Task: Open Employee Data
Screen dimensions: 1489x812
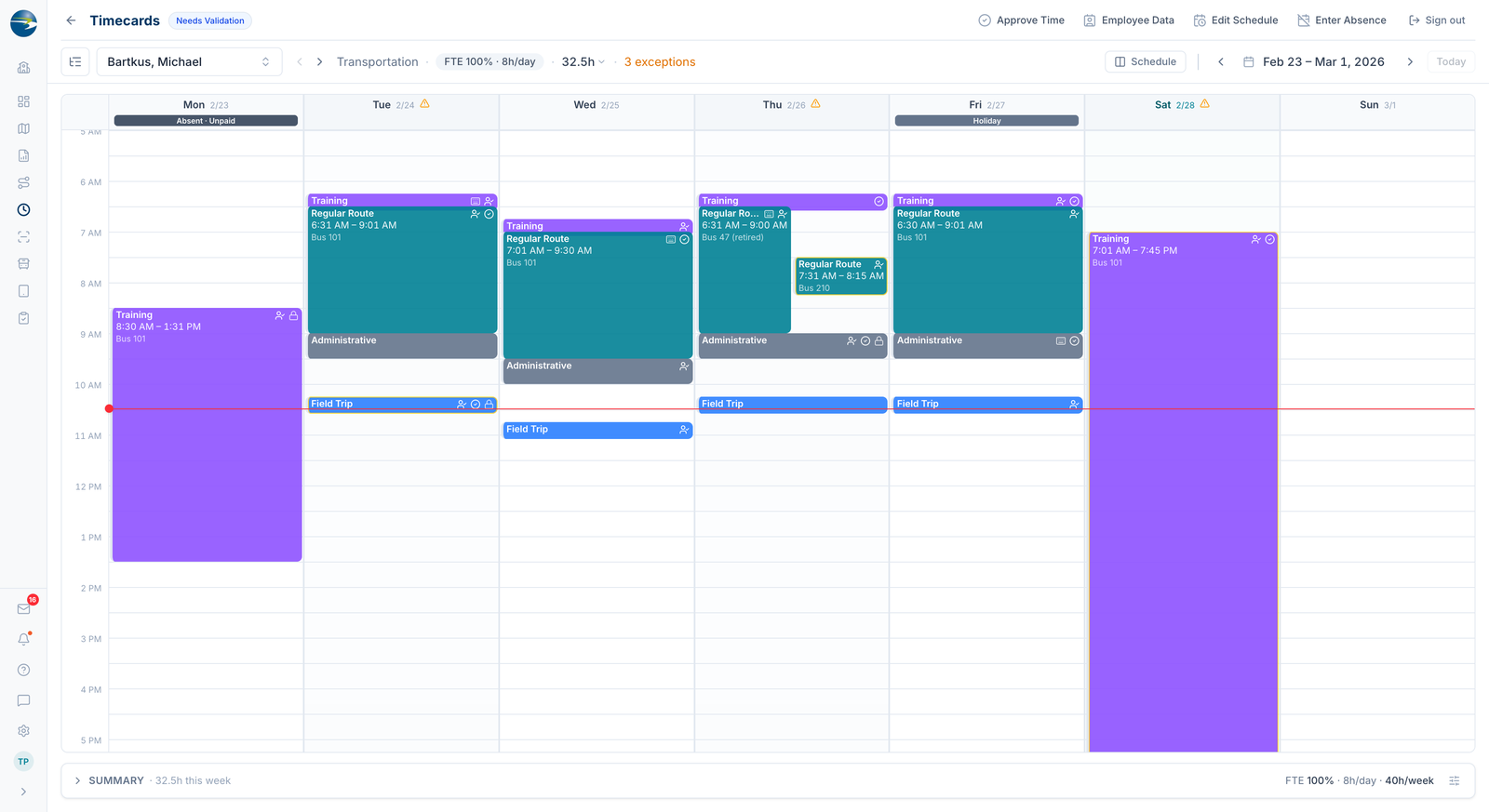Action: 1129,20
